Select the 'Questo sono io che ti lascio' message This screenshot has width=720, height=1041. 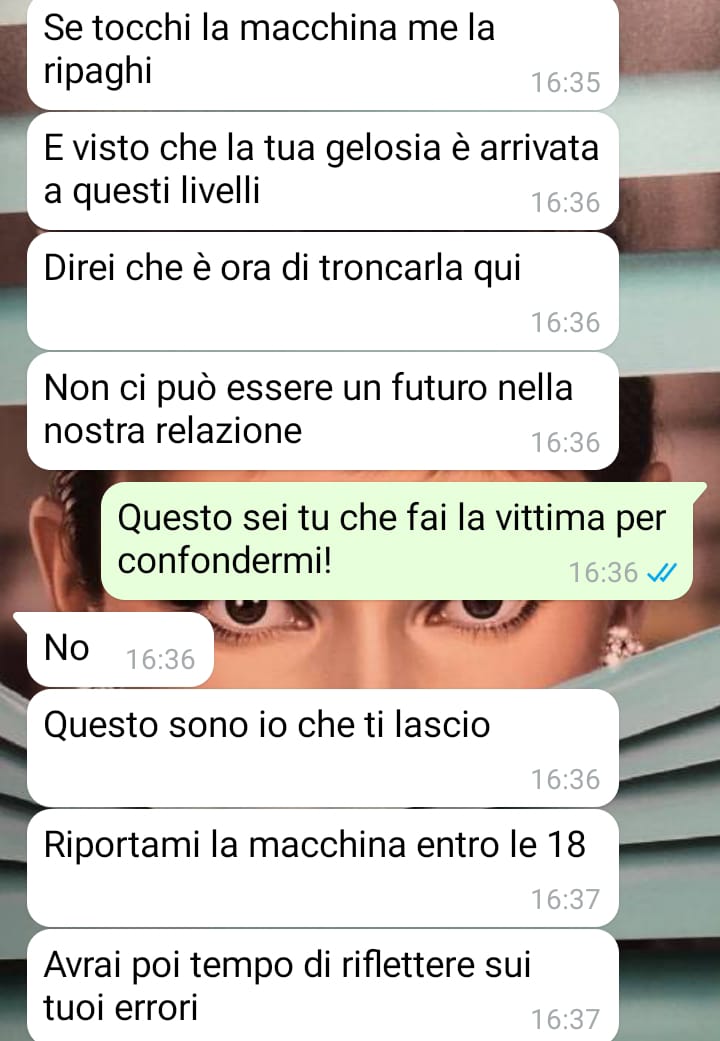pyautogui.click(x=323, y=748)
